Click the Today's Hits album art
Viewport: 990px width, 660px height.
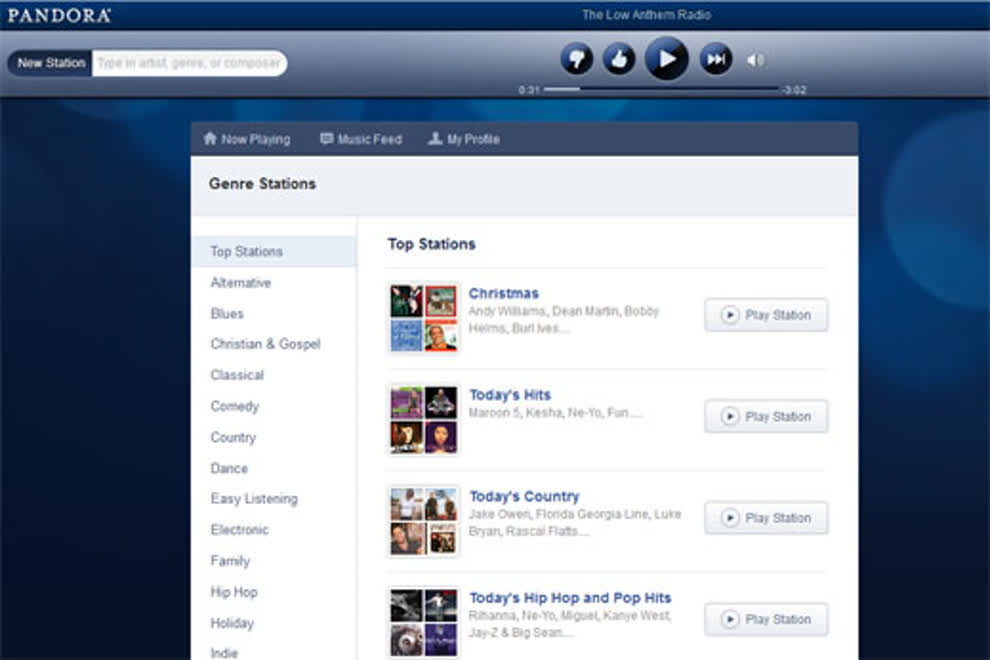point(424,419)
